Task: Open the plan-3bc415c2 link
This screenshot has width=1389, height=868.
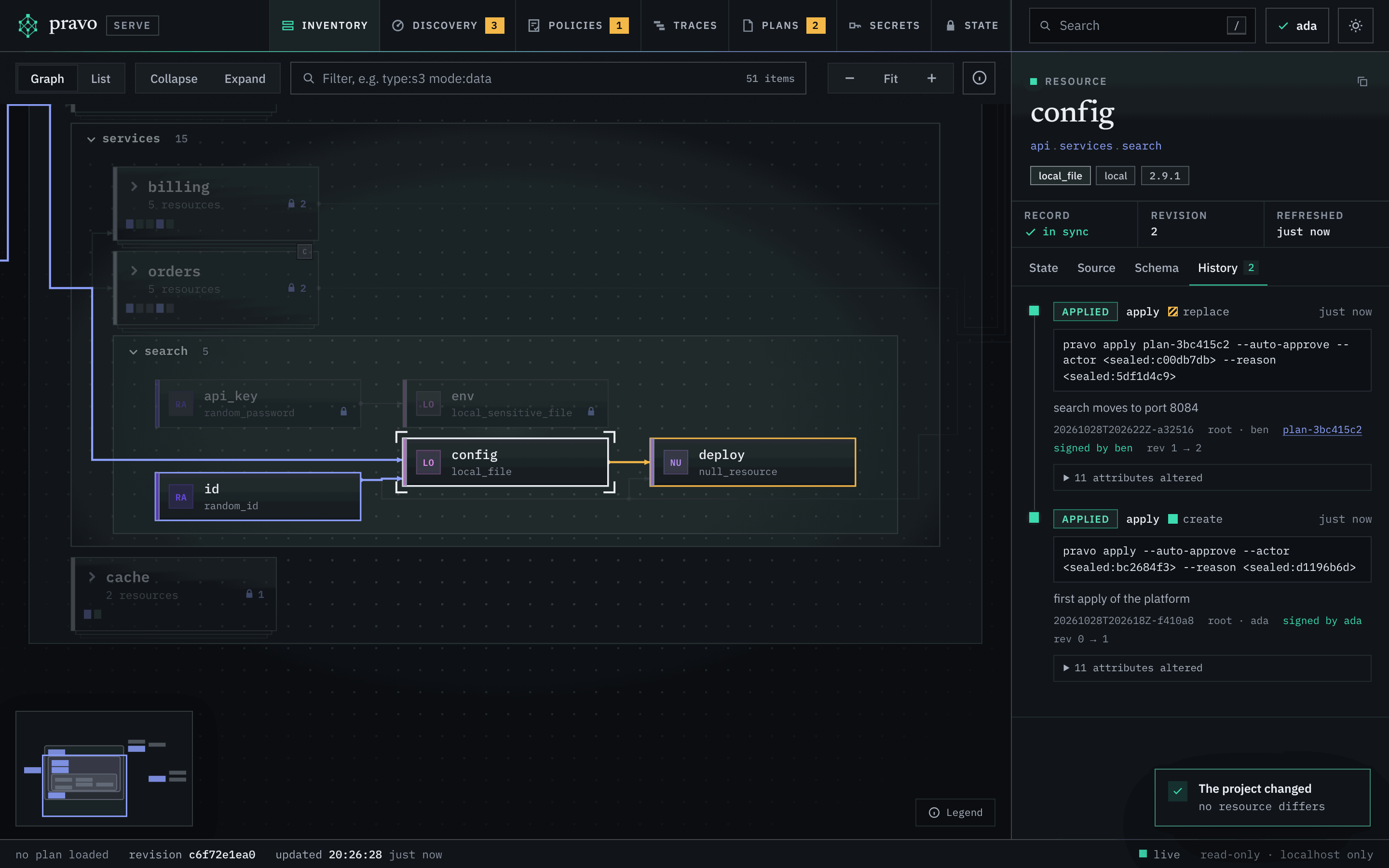Action: (x=1322, y=429)
